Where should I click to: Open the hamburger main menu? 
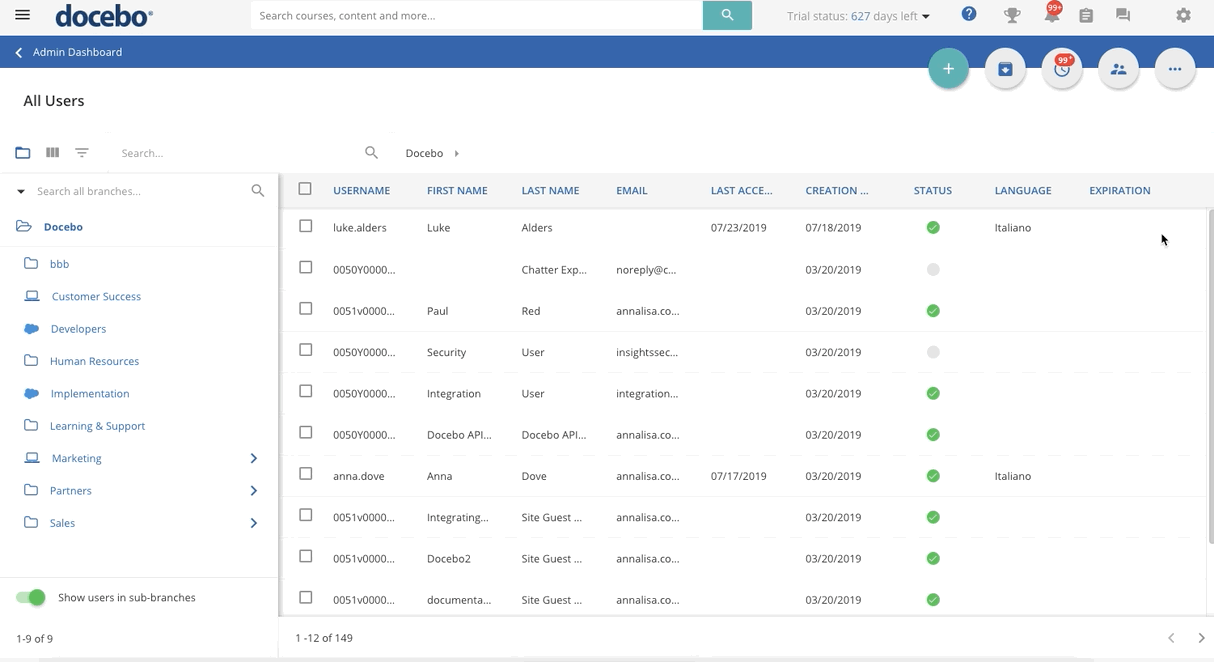(x=22, y=15)
